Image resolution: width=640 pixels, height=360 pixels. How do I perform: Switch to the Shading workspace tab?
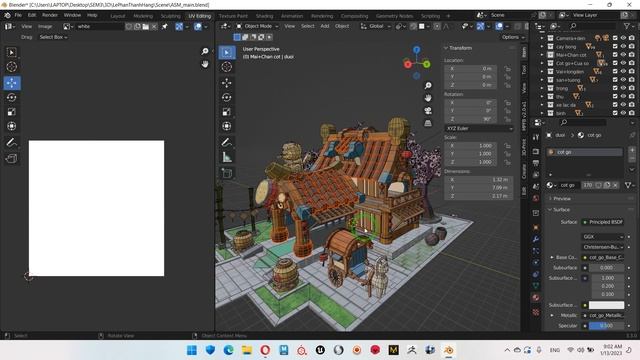coord(264,16)
